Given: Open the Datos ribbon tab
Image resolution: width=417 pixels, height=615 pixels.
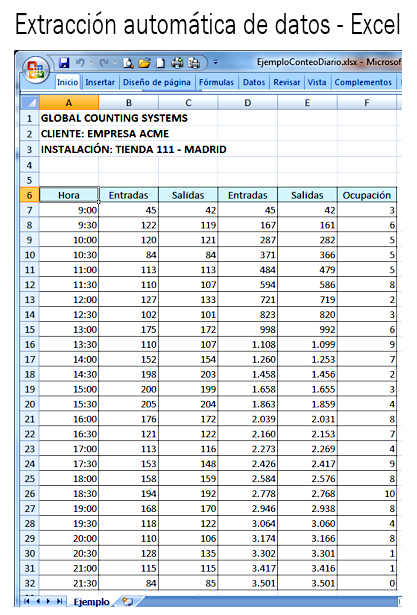Looking at the screenshot, I should [x=254, y=82].
